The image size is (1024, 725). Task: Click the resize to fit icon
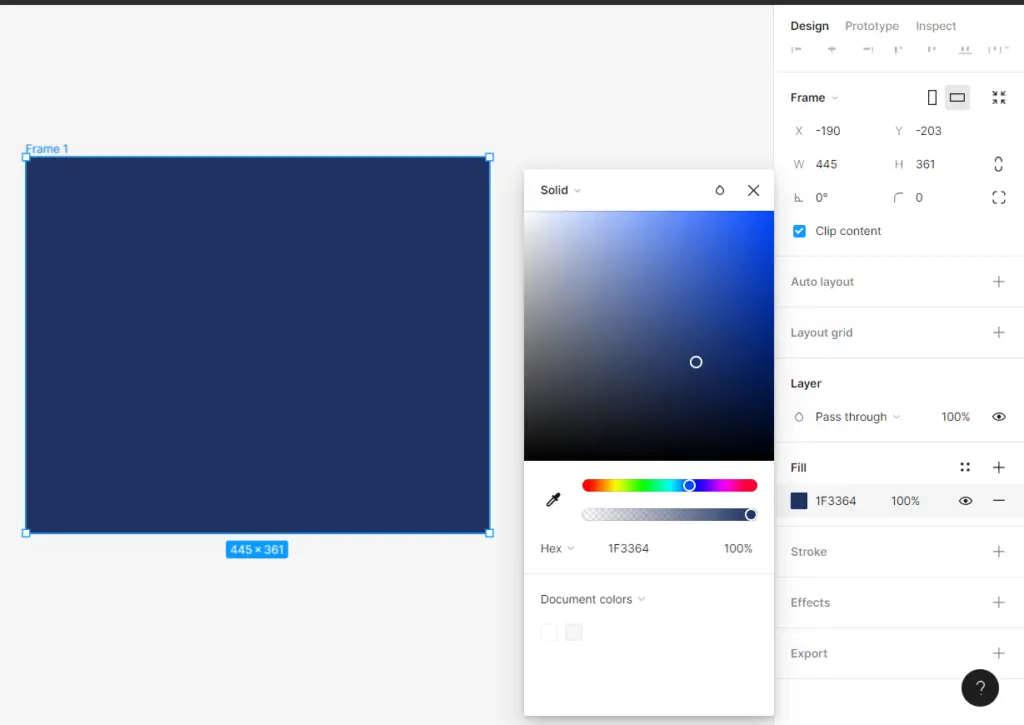pos(999,98)
